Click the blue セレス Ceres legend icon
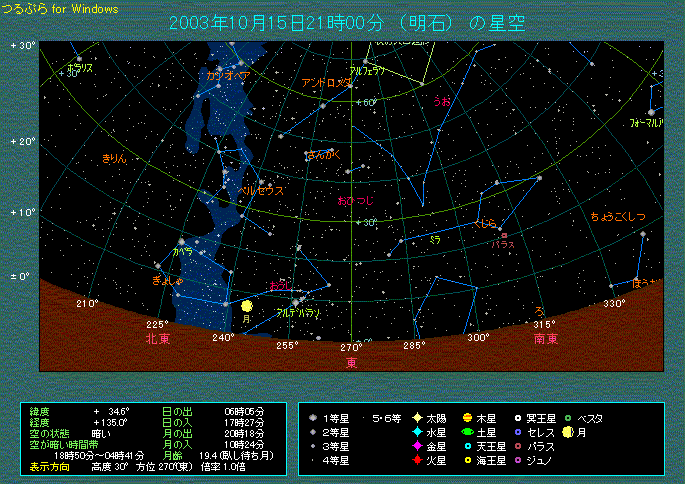 518,432
